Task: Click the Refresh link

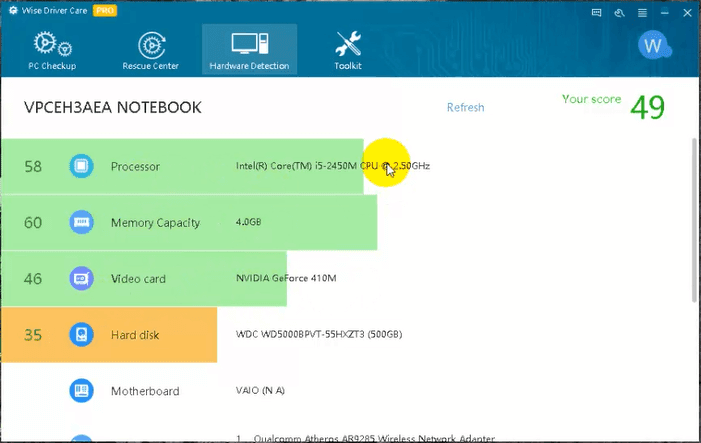Action: tap(465, 107)
